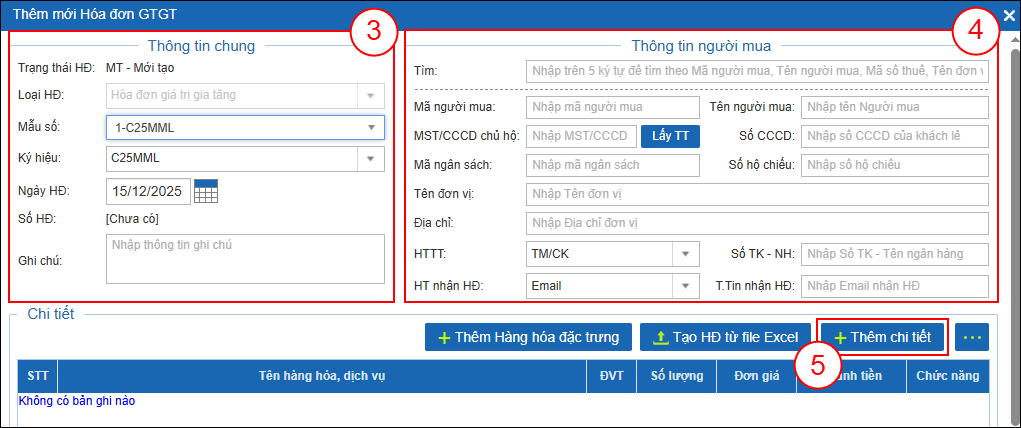
Task: Click the Mã người mua input
Action: coord(612,107)
